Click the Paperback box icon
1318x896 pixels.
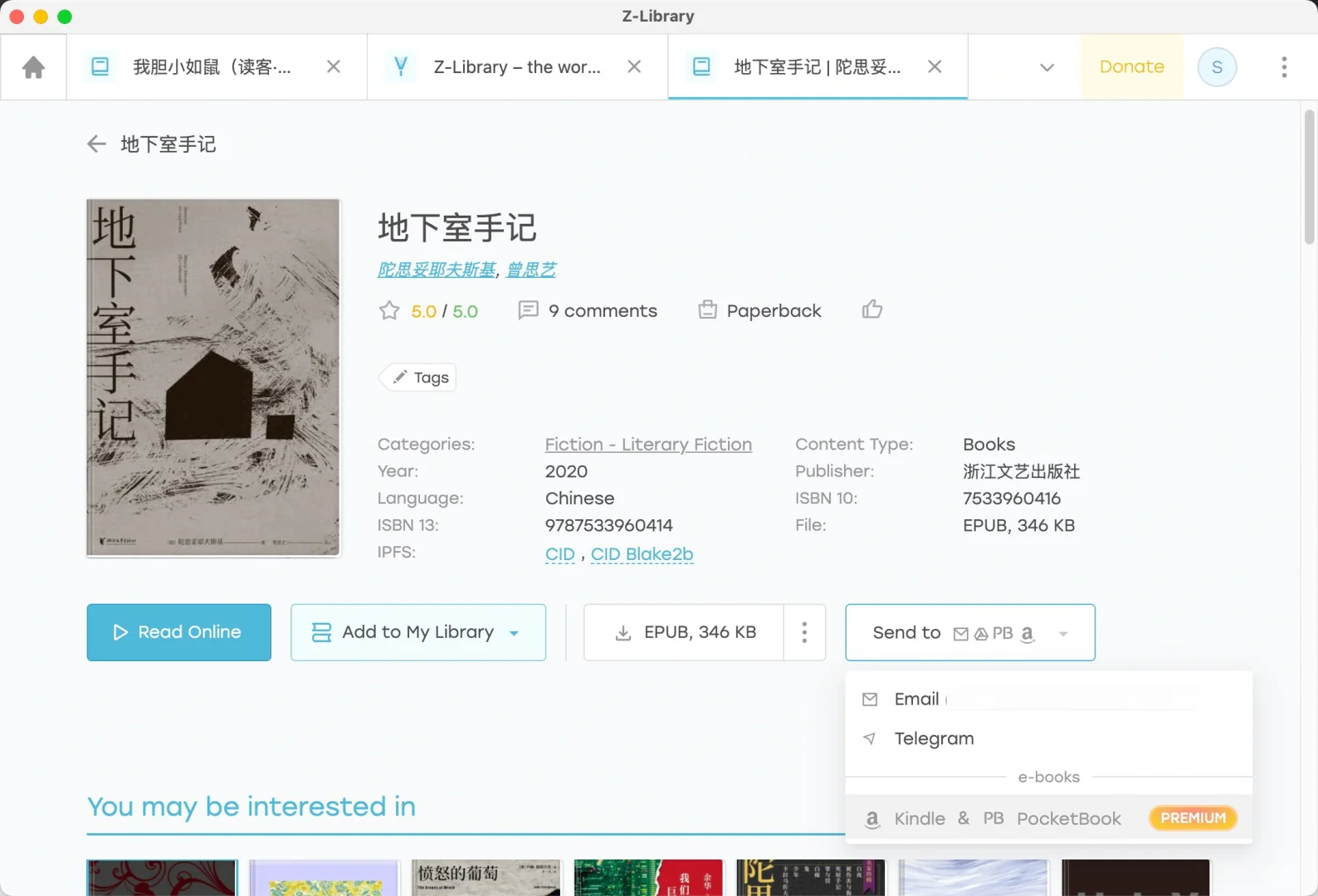pos(707,309)
